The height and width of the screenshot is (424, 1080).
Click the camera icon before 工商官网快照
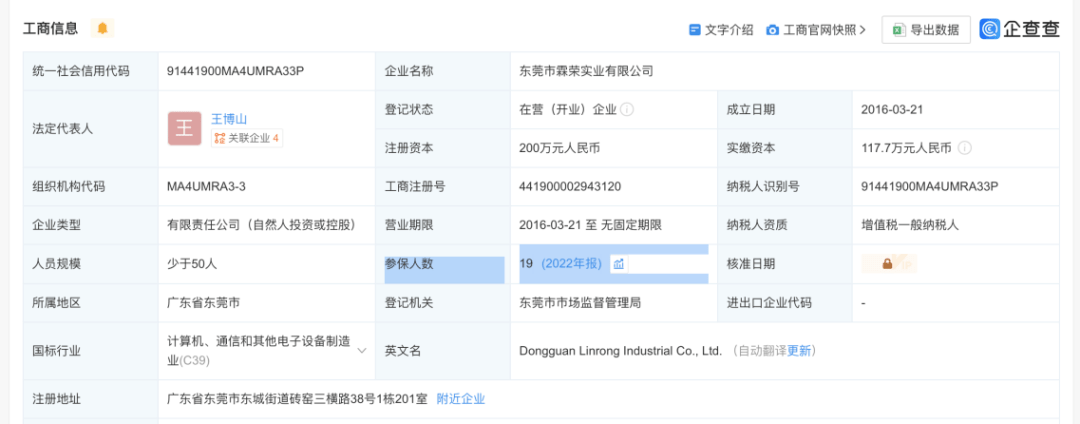772,30
